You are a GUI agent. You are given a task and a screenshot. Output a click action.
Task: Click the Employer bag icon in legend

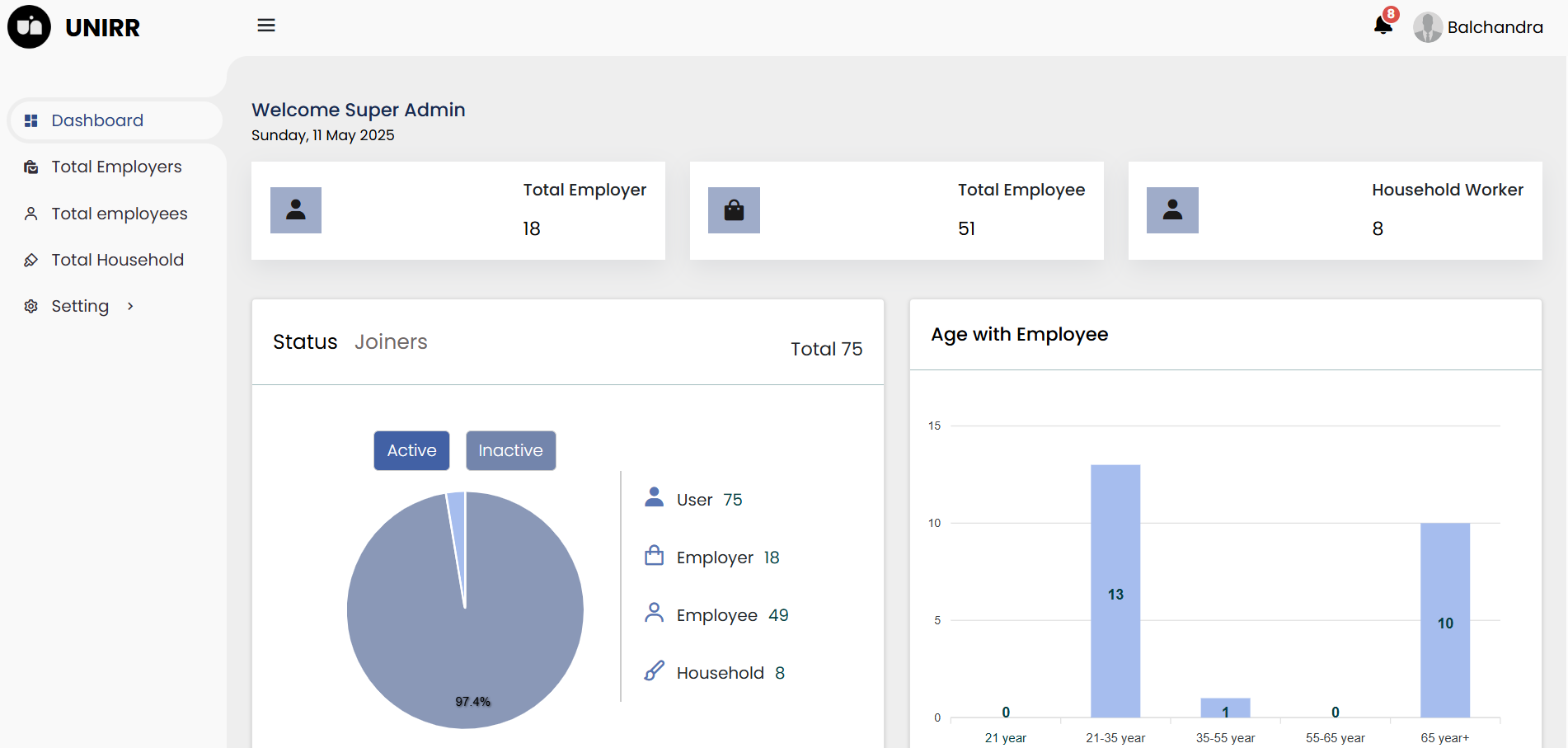[654, 556]
